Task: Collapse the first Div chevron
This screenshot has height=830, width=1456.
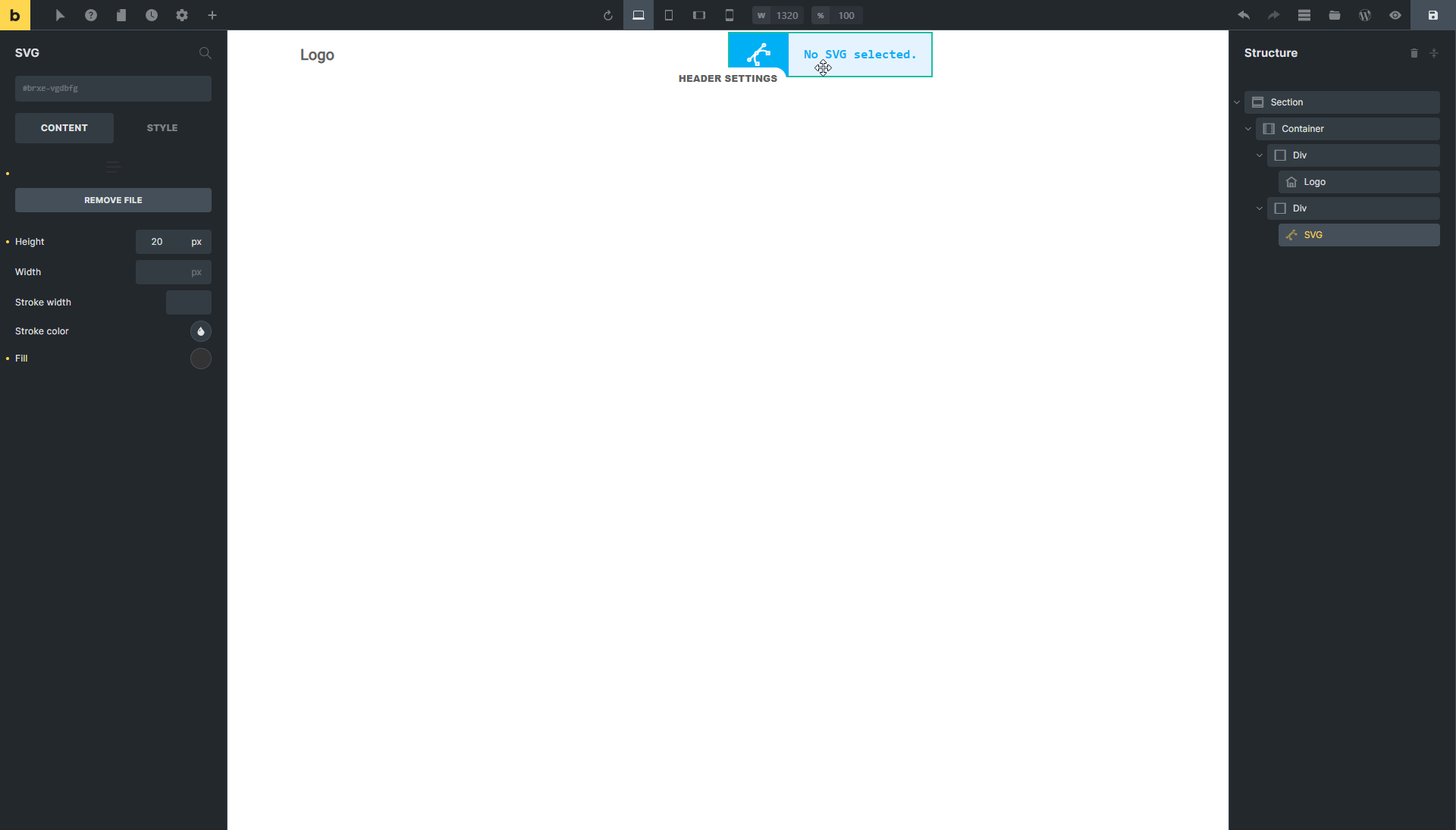Action: tap(1260, 155)
